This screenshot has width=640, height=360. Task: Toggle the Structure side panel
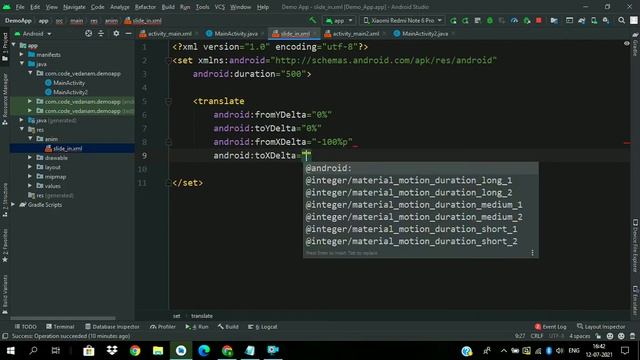pyautogui.click(x=5, y=200)
